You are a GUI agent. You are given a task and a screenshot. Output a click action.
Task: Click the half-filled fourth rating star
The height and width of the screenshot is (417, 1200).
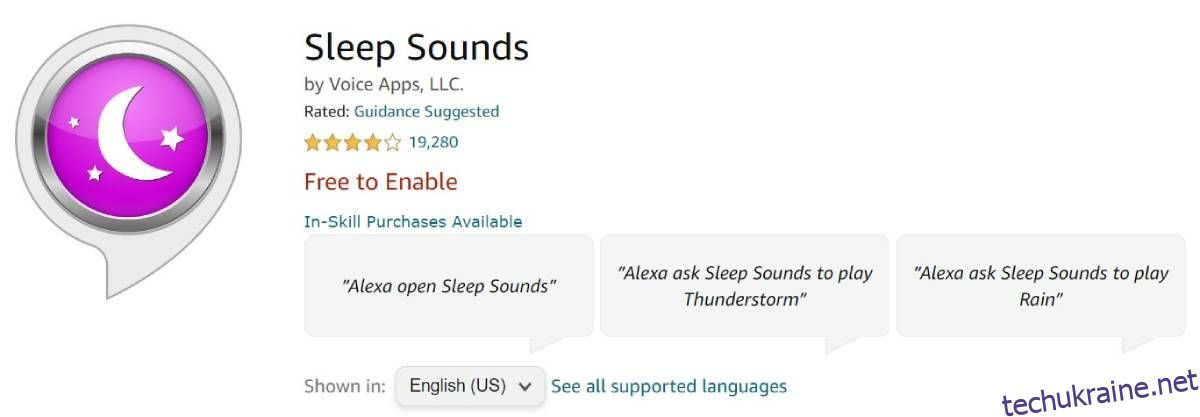[x=373, y=142]
